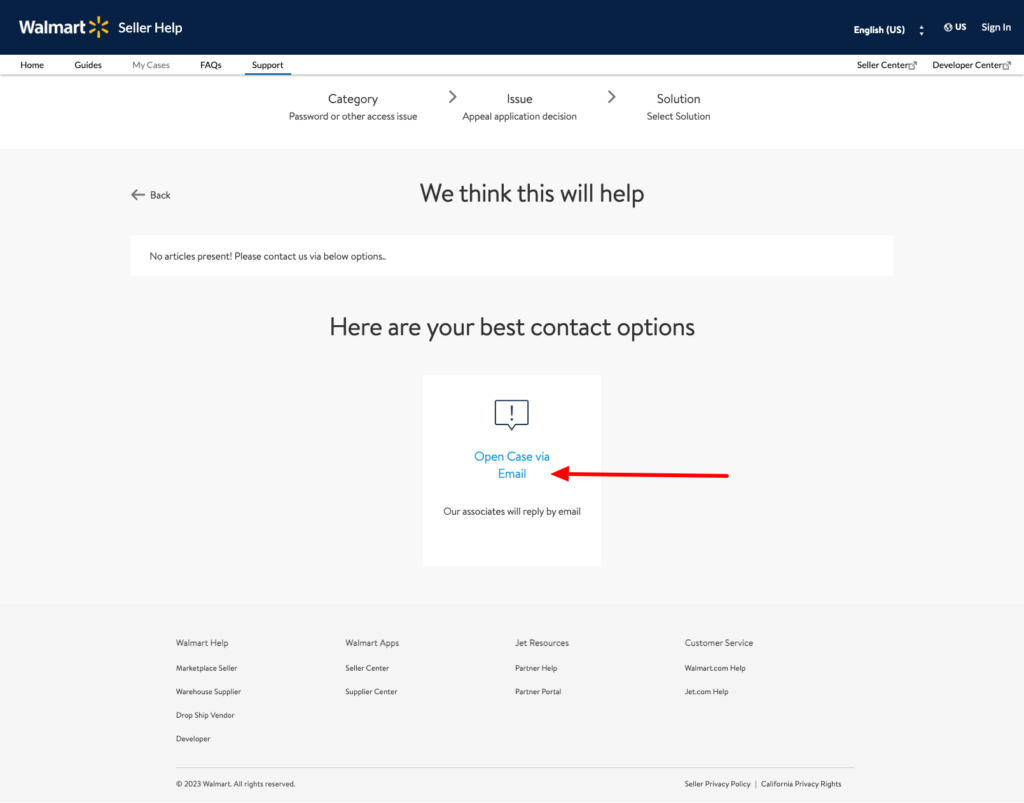Click the back arrow icon

point(136,194)
